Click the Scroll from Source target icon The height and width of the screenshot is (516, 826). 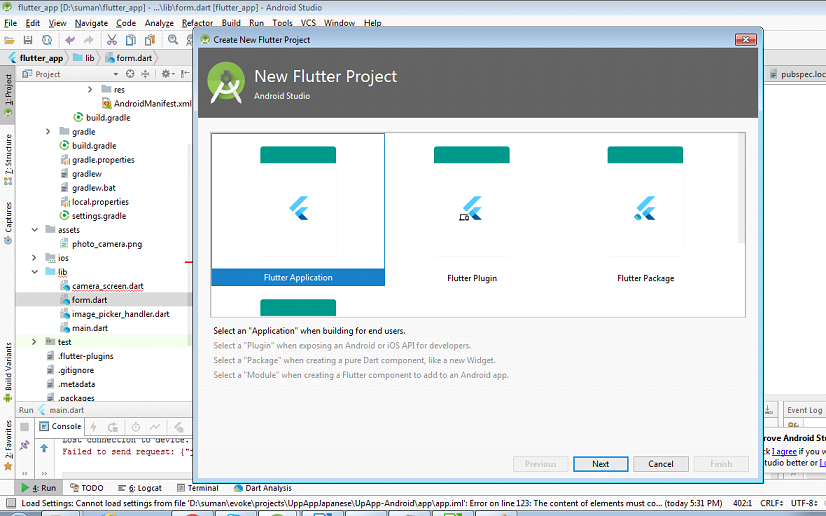click(x=130, y=74)
